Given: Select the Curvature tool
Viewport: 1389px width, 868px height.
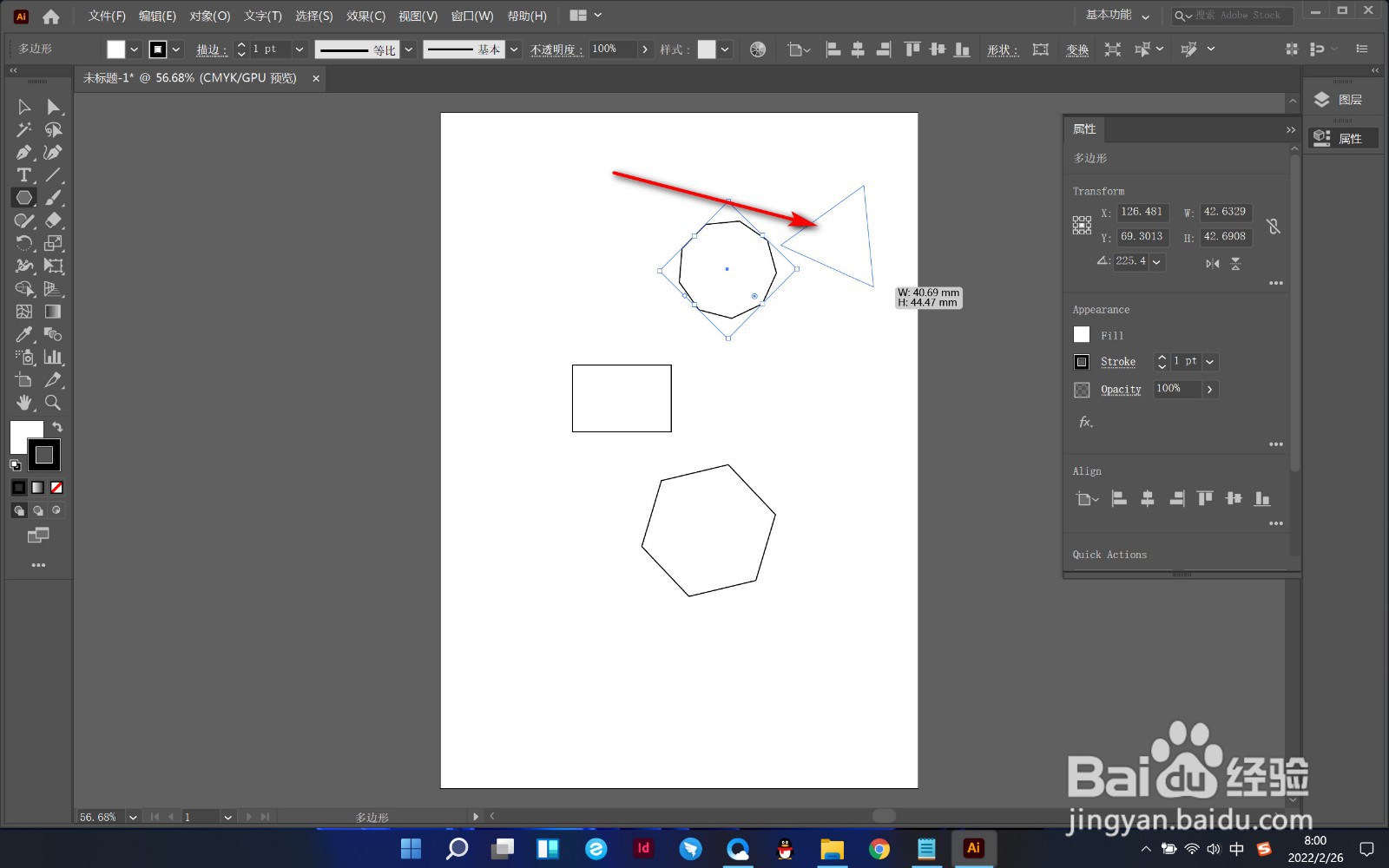Looking at the screenshot, I should tap(54, 153).
